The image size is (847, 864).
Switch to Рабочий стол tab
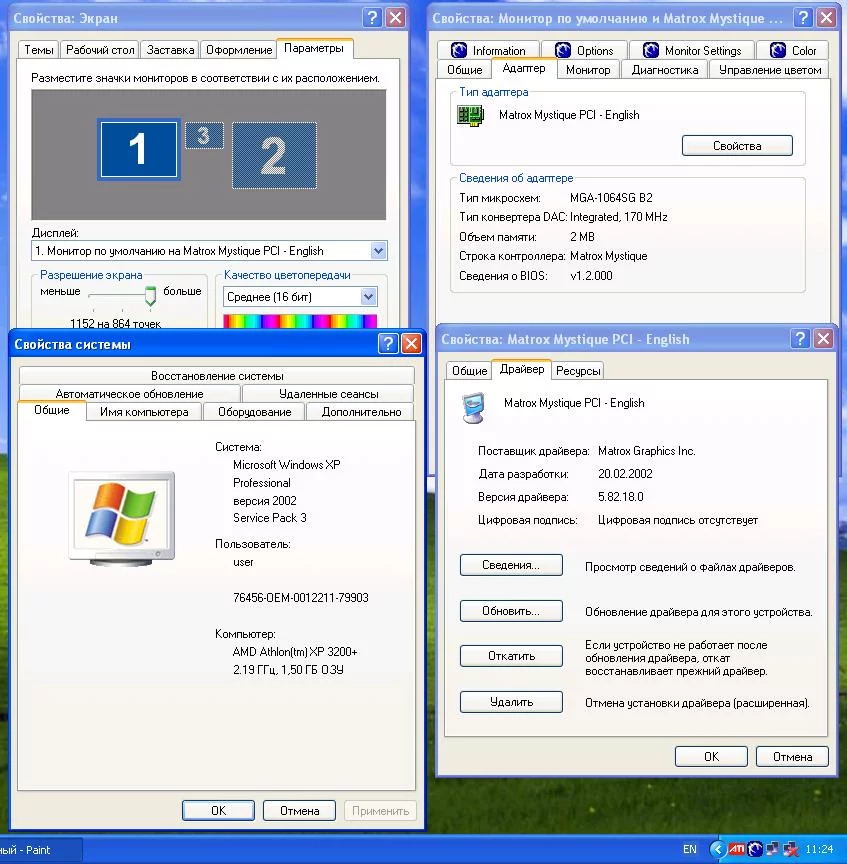100,50
